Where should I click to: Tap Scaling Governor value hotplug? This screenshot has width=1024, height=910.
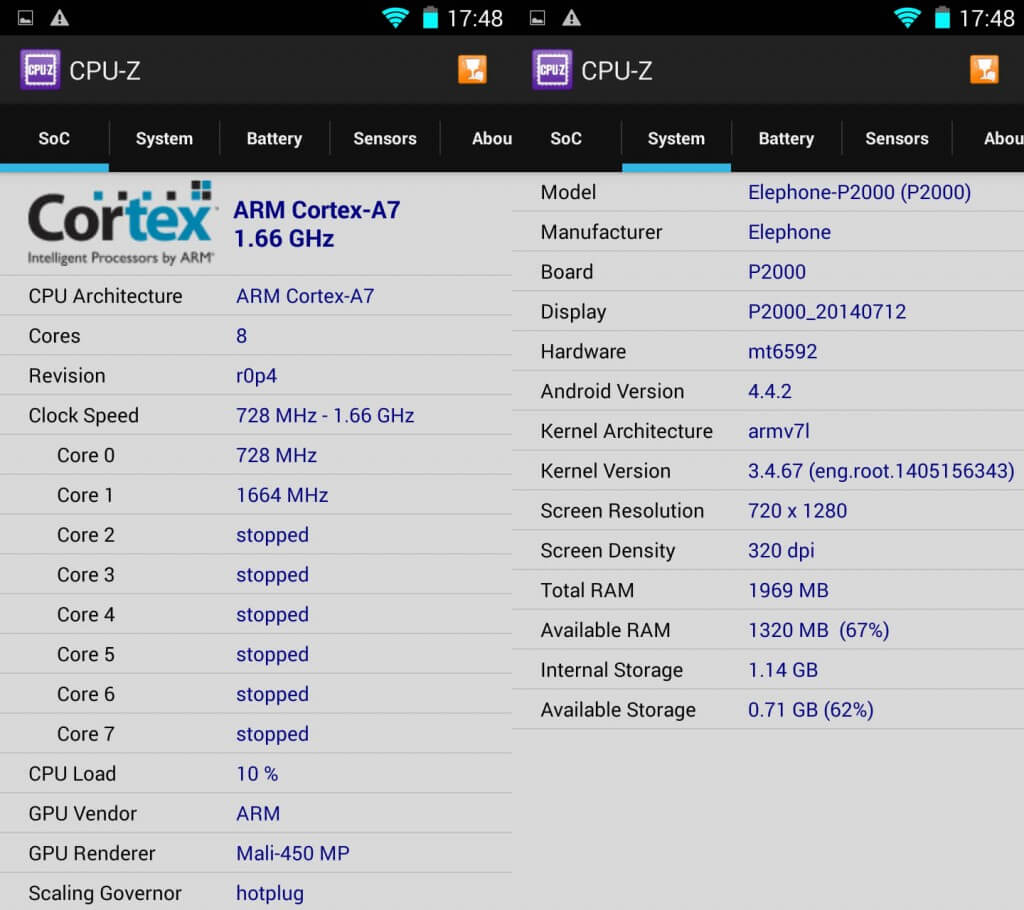pyautogui.click(x=270, y=894)
